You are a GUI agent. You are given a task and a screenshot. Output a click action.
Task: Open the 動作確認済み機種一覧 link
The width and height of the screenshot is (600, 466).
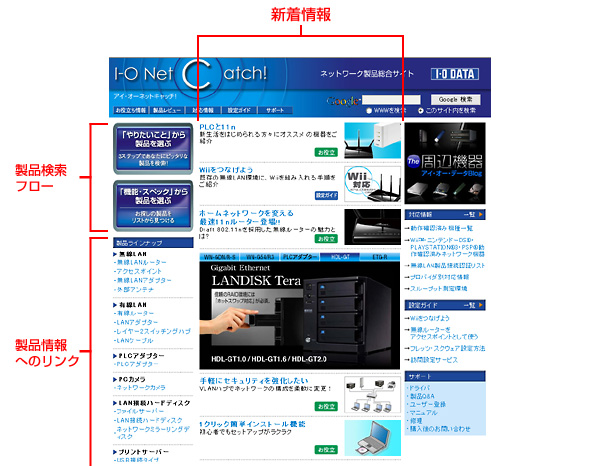pos(442,228)
